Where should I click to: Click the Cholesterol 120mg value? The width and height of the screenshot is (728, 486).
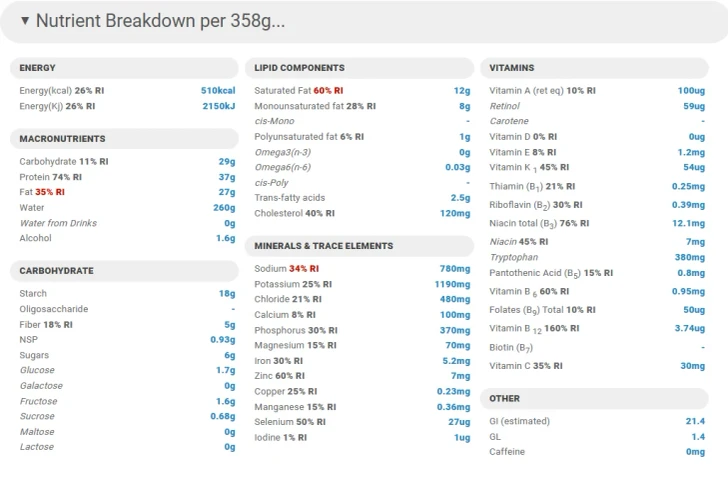[455, 214]
